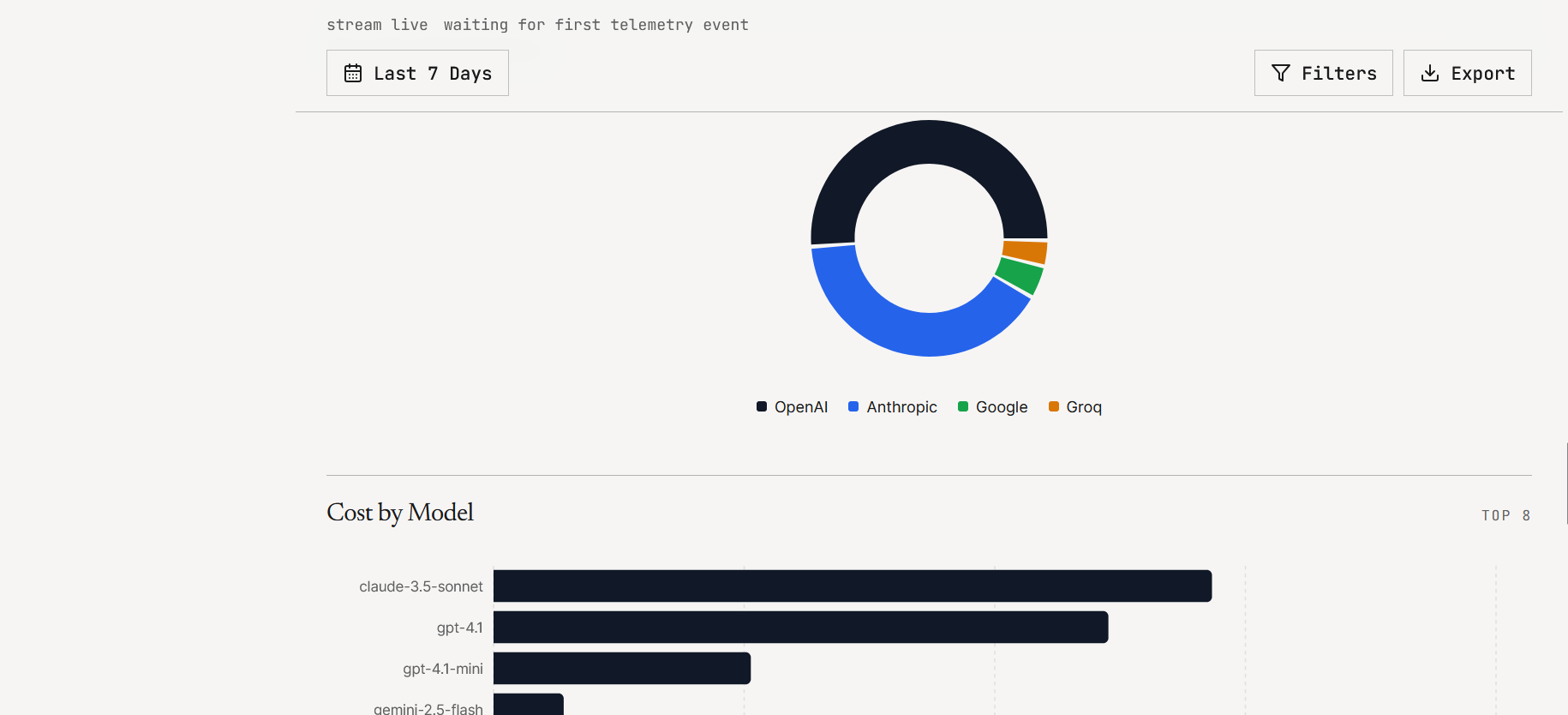Viewport: 1568px width, 715px height.
Task: Toggle Google series in the legend
Action: 992,407
